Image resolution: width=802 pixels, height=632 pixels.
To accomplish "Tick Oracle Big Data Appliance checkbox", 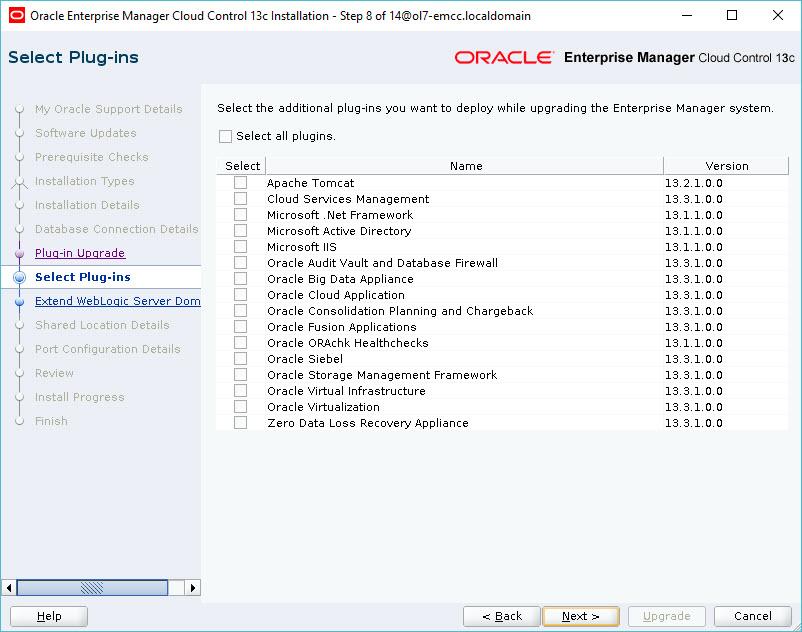I will click(240, 279).
